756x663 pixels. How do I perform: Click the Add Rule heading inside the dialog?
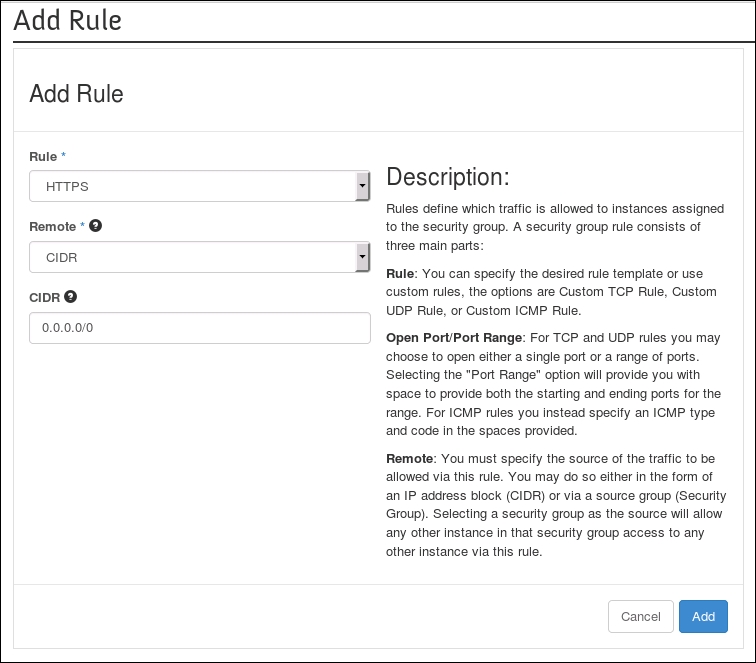click(x=77, y=94)
